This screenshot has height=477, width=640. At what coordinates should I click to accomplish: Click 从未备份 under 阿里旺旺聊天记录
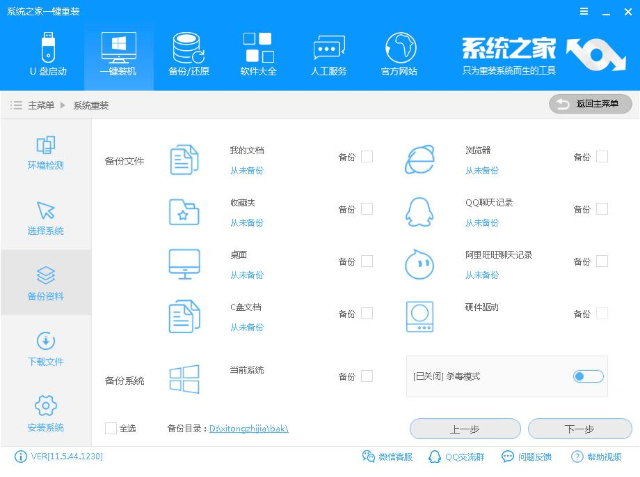coord(482,275)
